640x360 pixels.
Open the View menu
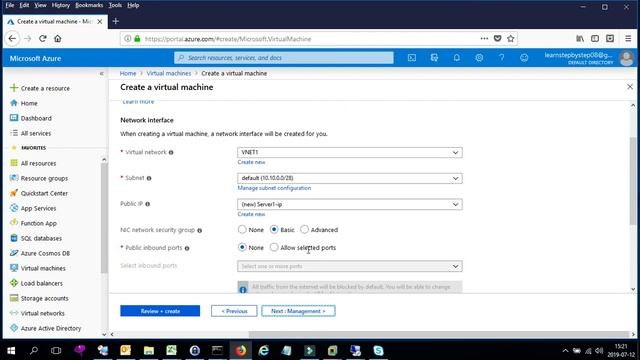coord(40,5)
